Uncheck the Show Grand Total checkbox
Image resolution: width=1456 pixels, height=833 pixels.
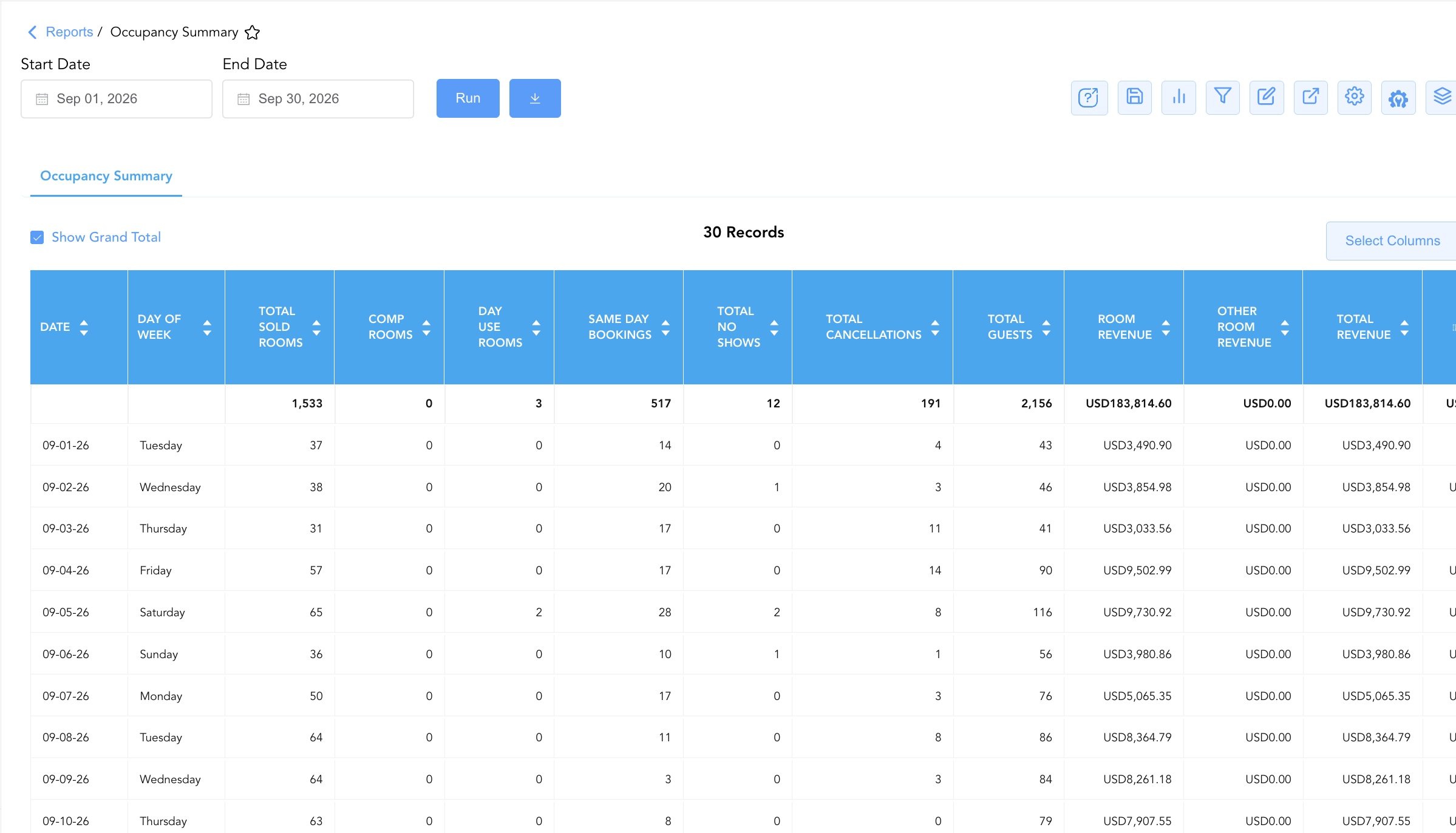point(37,237)
